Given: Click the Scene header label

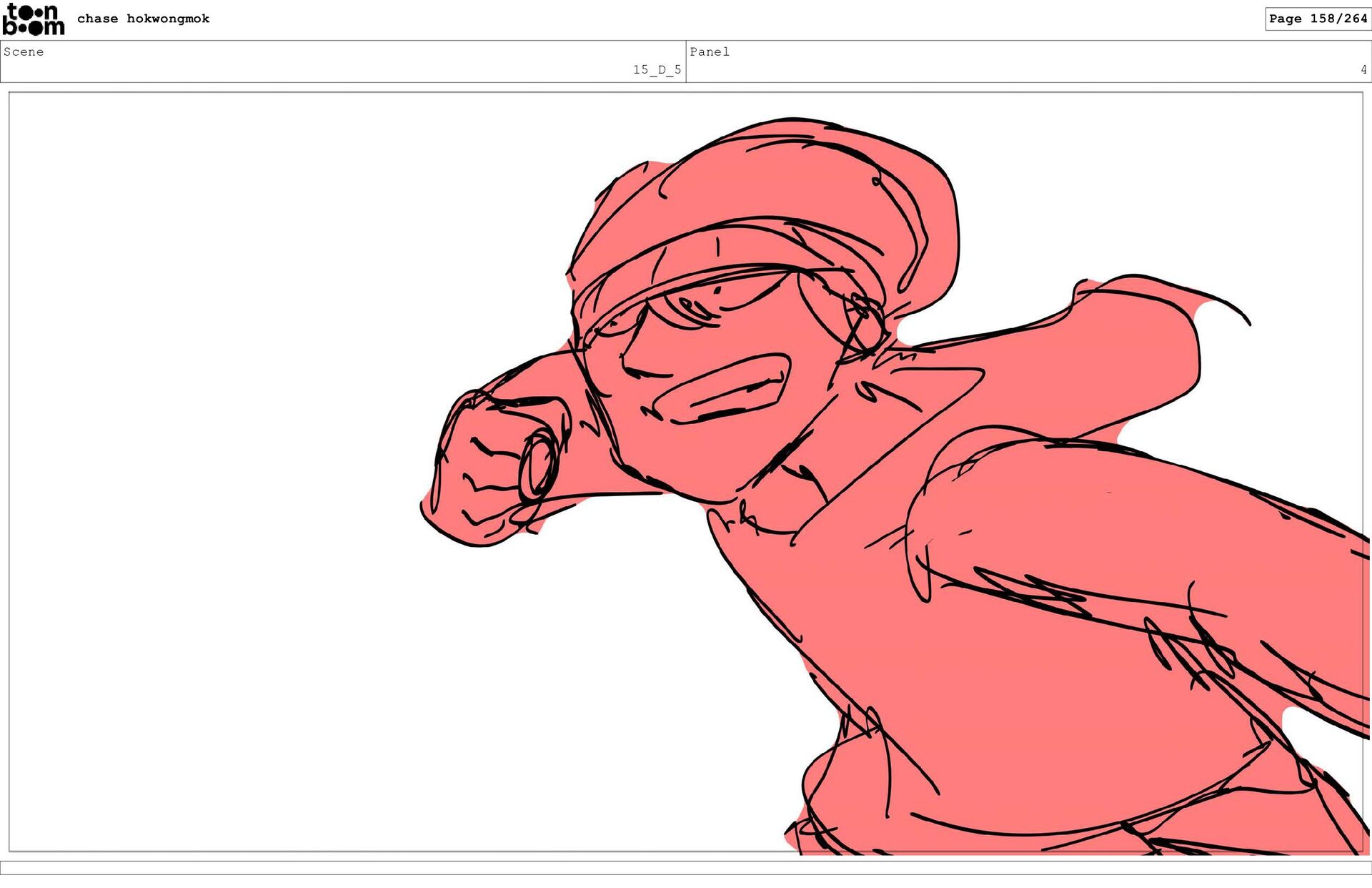Looking at the screenshot, I should (24, 51).
